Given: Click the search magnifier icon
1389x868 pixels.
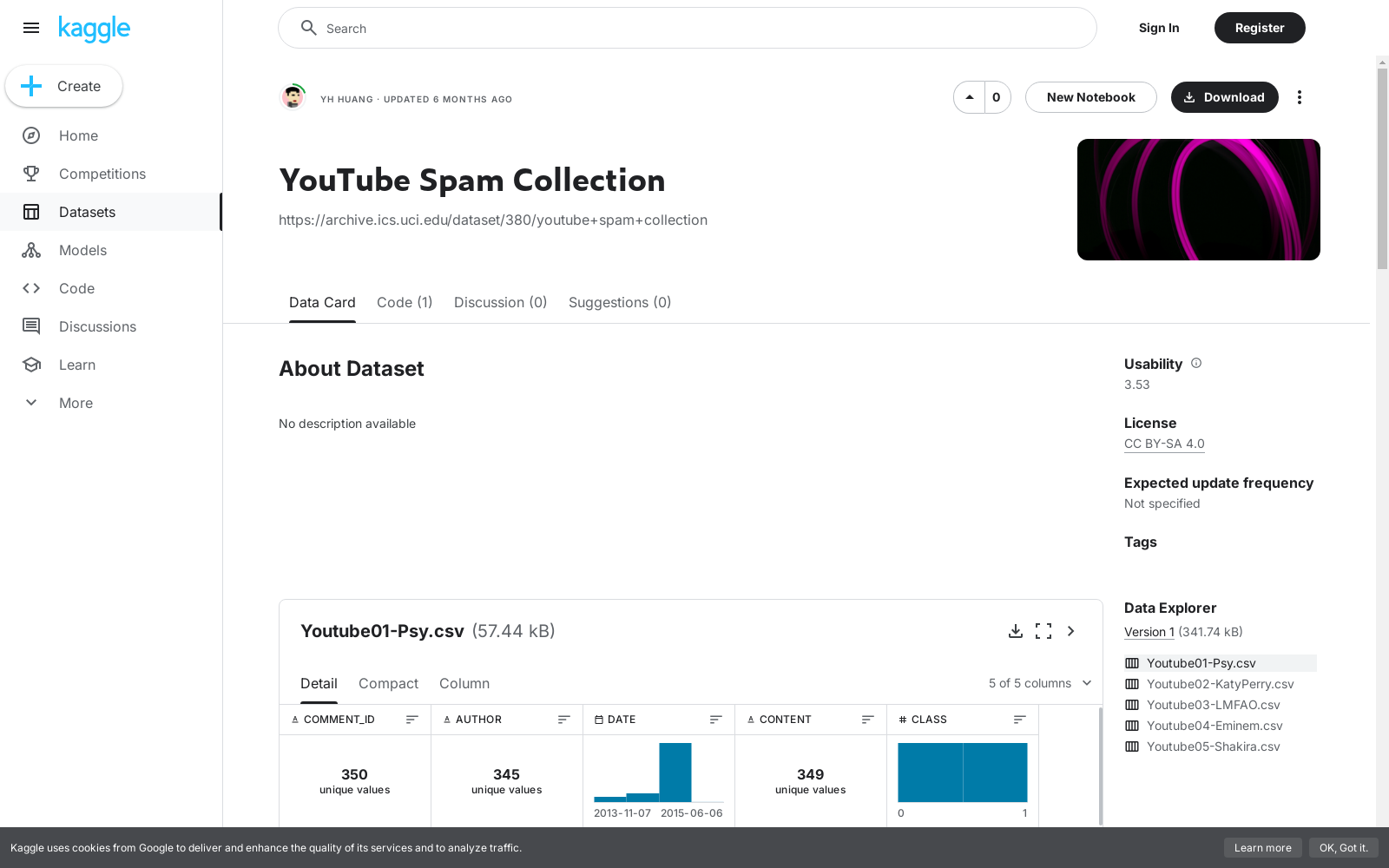Looking at the screenshot, I should pyautogui.click(x=308, y=28).
